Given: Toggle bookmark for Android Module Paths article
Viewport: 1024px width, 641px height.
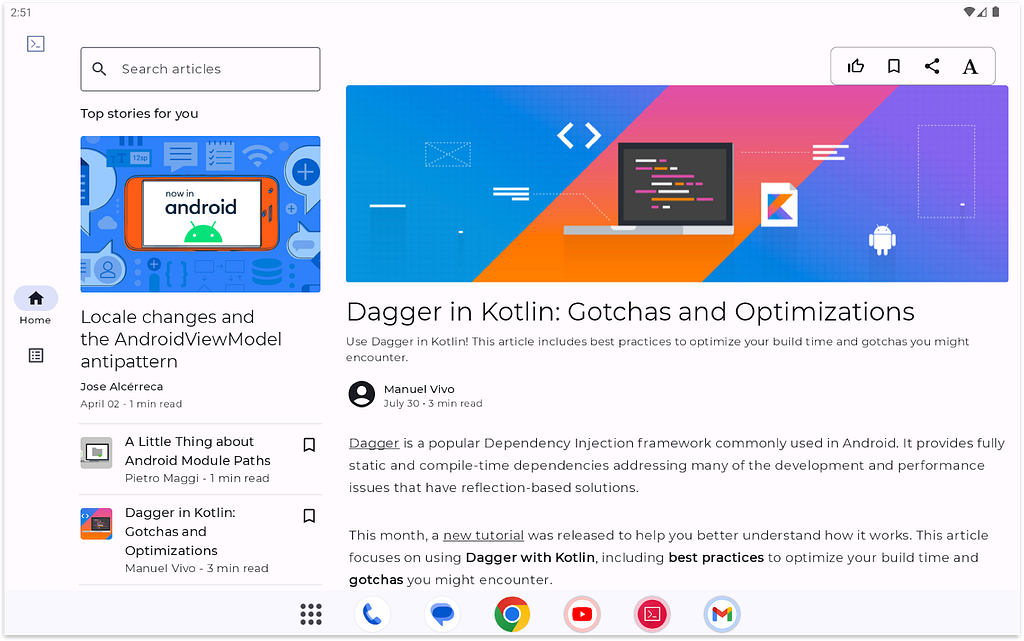Looking at the screenshot, I should 310,445.
